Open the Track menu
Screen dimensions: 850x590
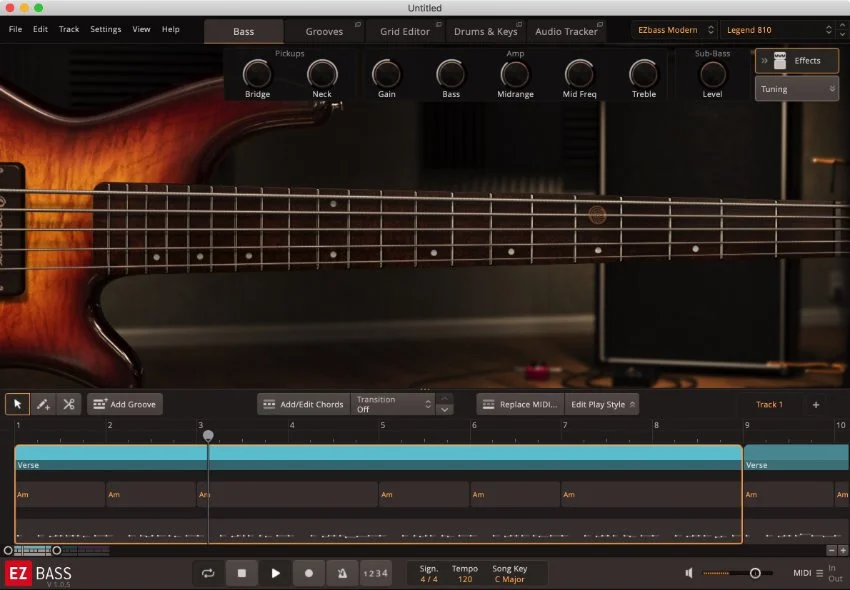(x=69, y=29)
